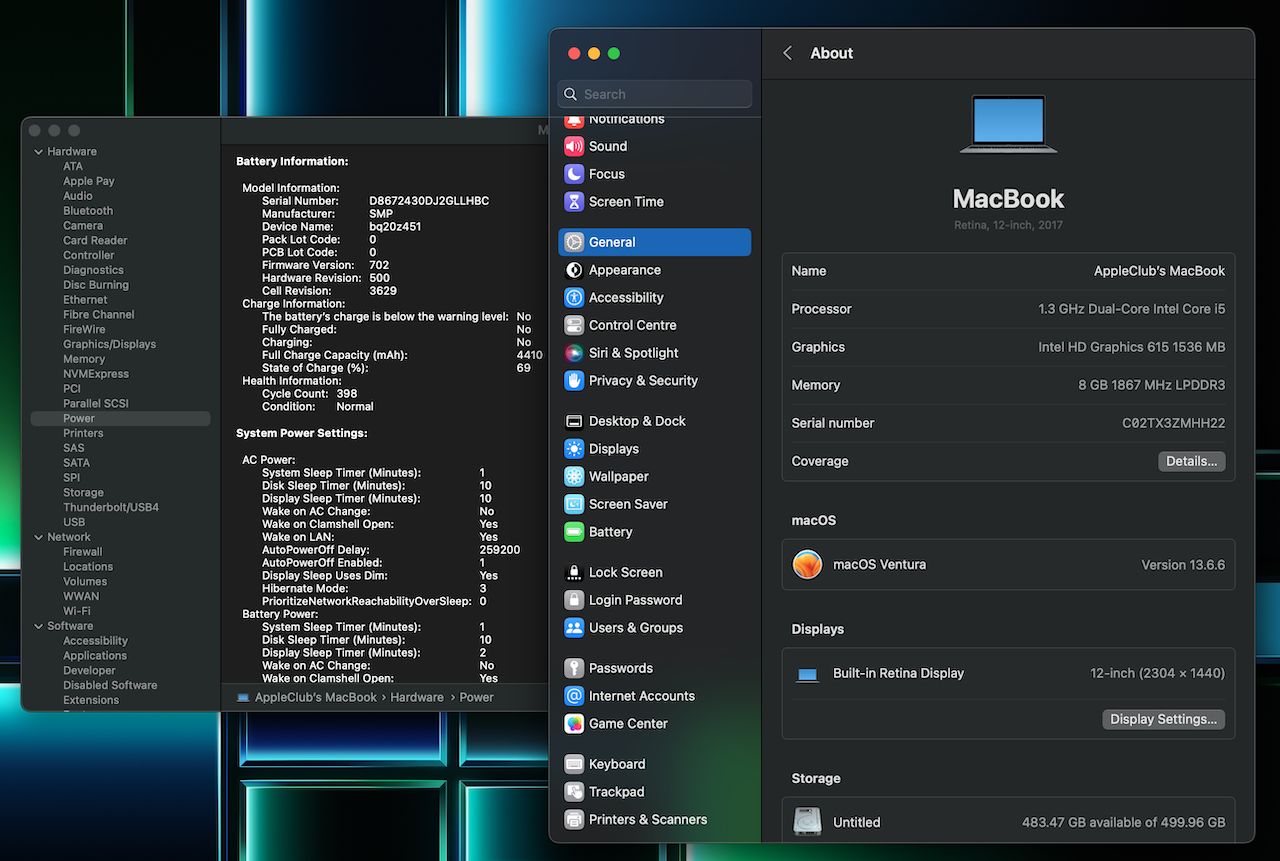Screen dimensions: 1280x861
Task: Open the Screen Saver icon
Action: (x=574, y=504)
